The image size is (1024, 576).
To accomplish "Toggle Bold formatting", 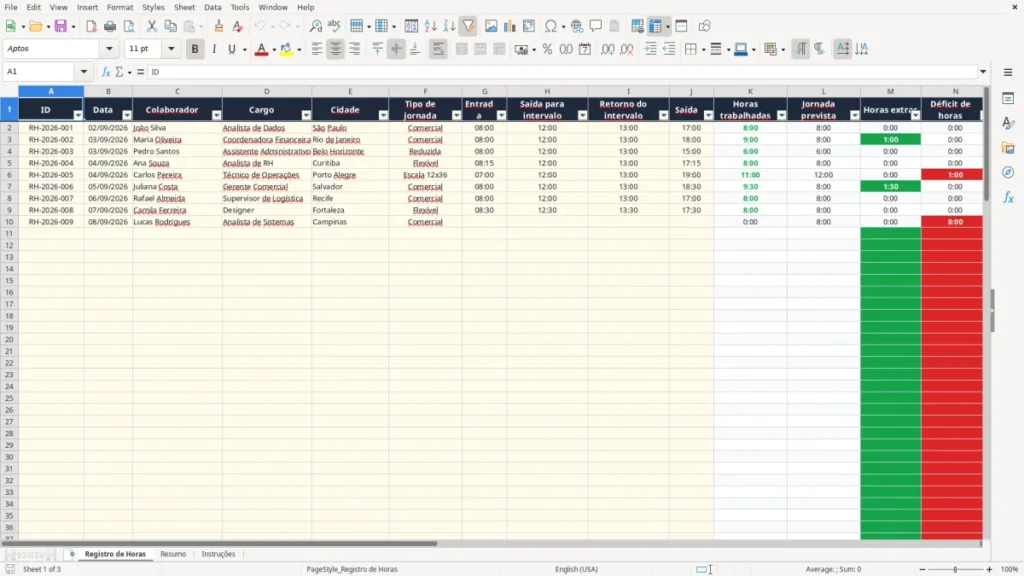I will (x=195, y=49).
